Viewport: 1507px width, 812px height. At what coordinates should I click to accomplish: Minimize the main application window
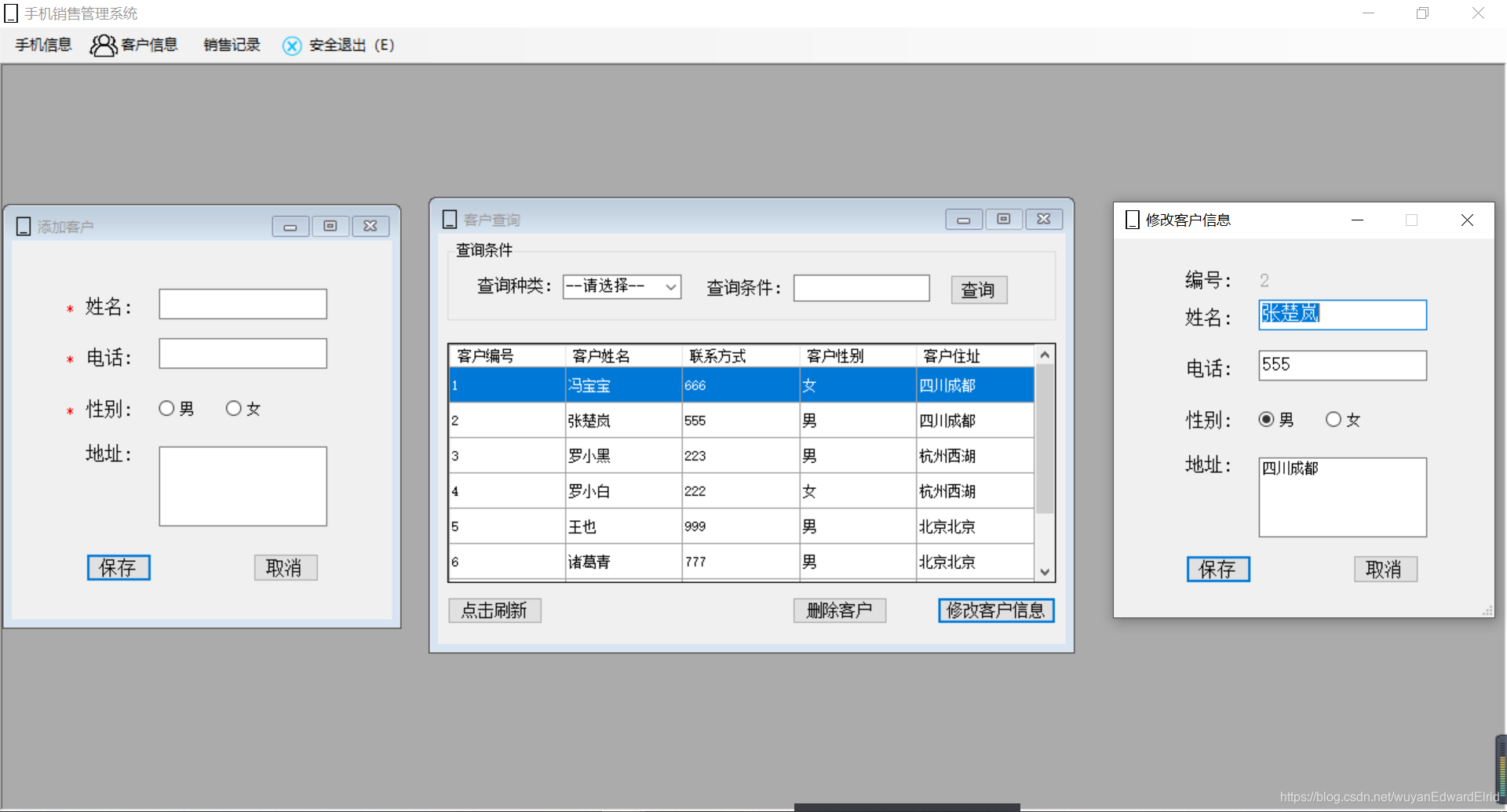coord(1368,13)
